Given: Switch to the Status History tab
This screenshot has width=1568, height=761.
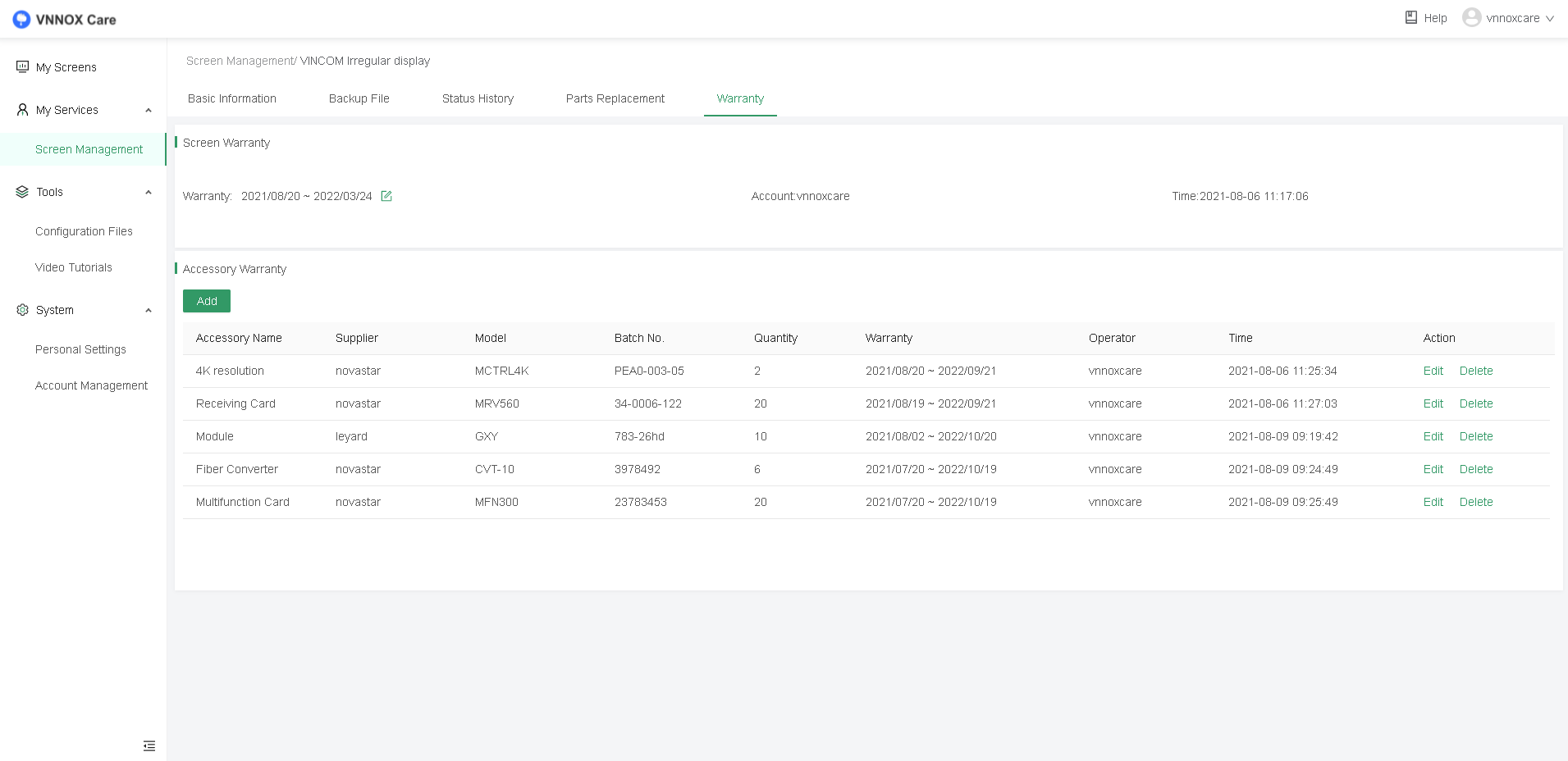Looking at the screenshot, I should click(x=478, y=98).
